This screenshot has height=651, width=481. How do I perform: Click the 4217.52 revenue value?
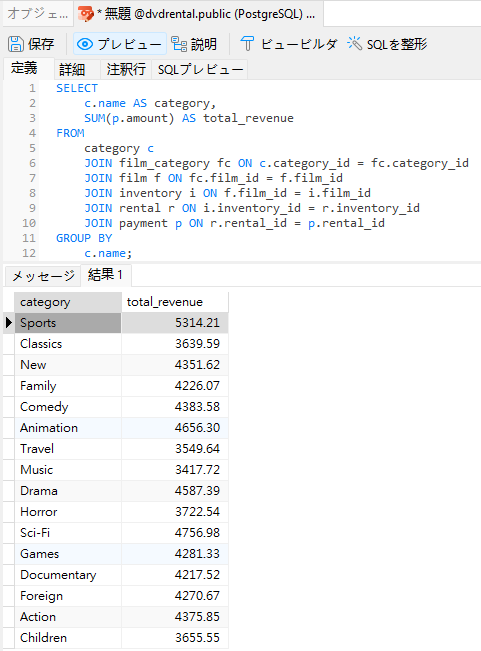pos(197,575)
